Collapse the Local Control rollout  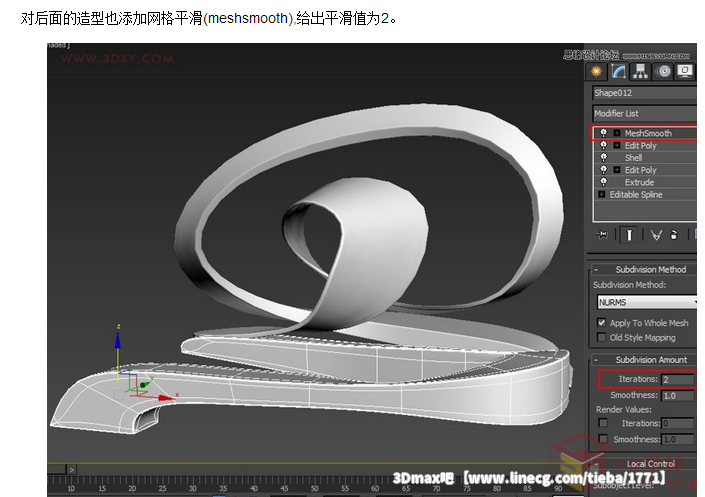[645, 464]
